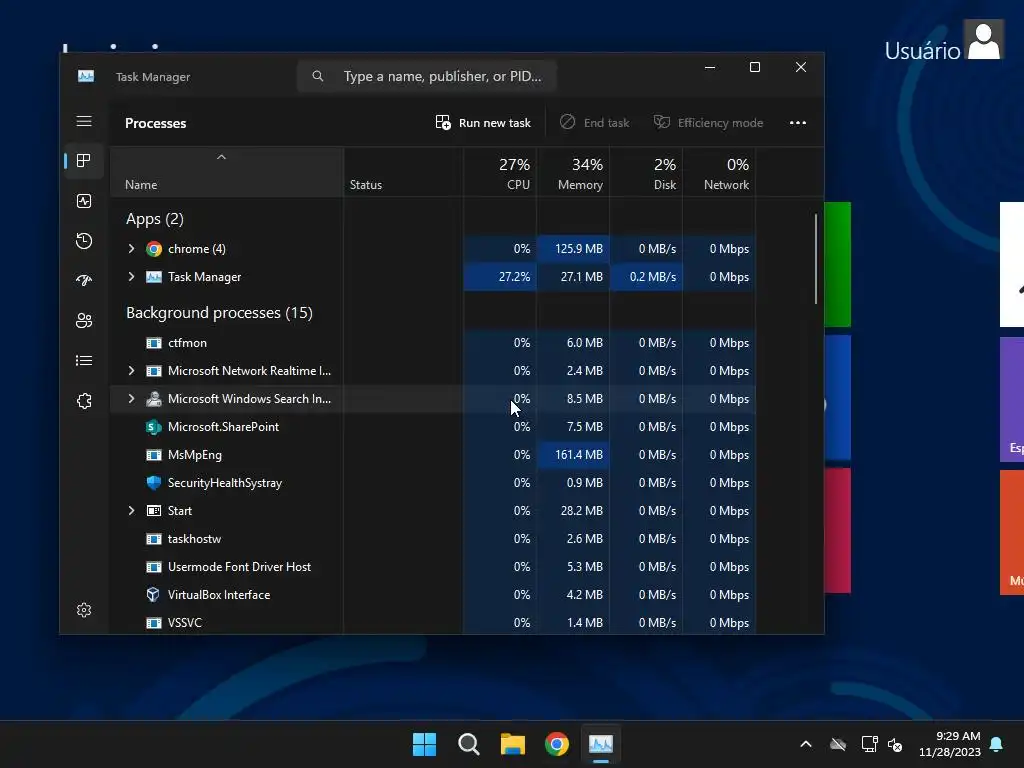Open File Explorer from taskbar

coord(513,744)
